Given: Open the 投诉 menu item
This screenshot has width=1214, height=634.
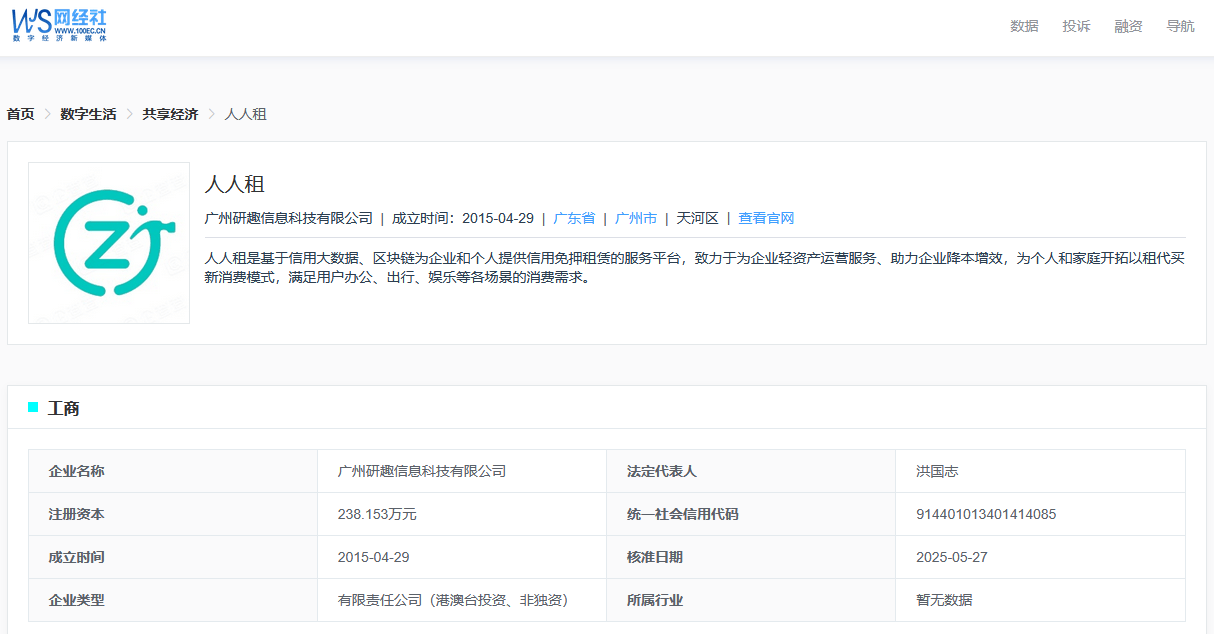Looking at the screenshot, I should (x=1076, y=26).
